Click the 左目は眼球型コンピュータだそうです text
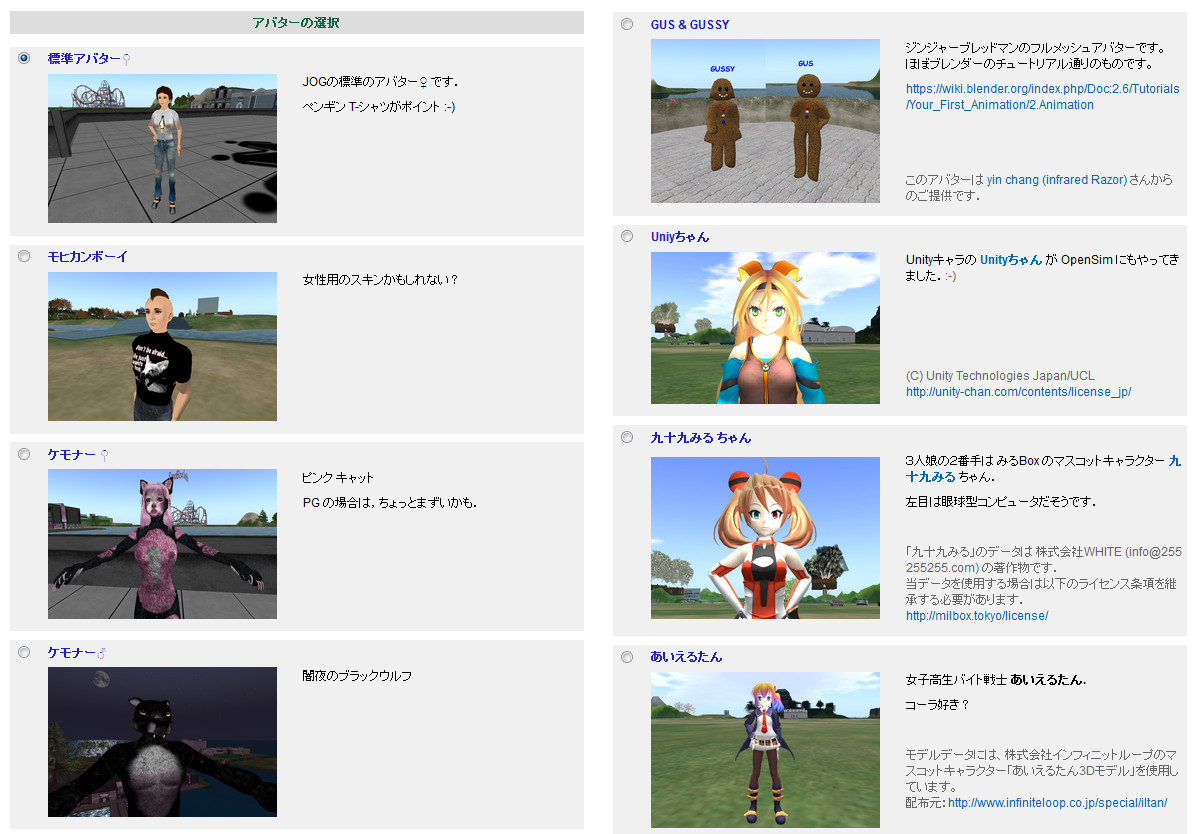The image size is (1200, 834). [1000, 502]
